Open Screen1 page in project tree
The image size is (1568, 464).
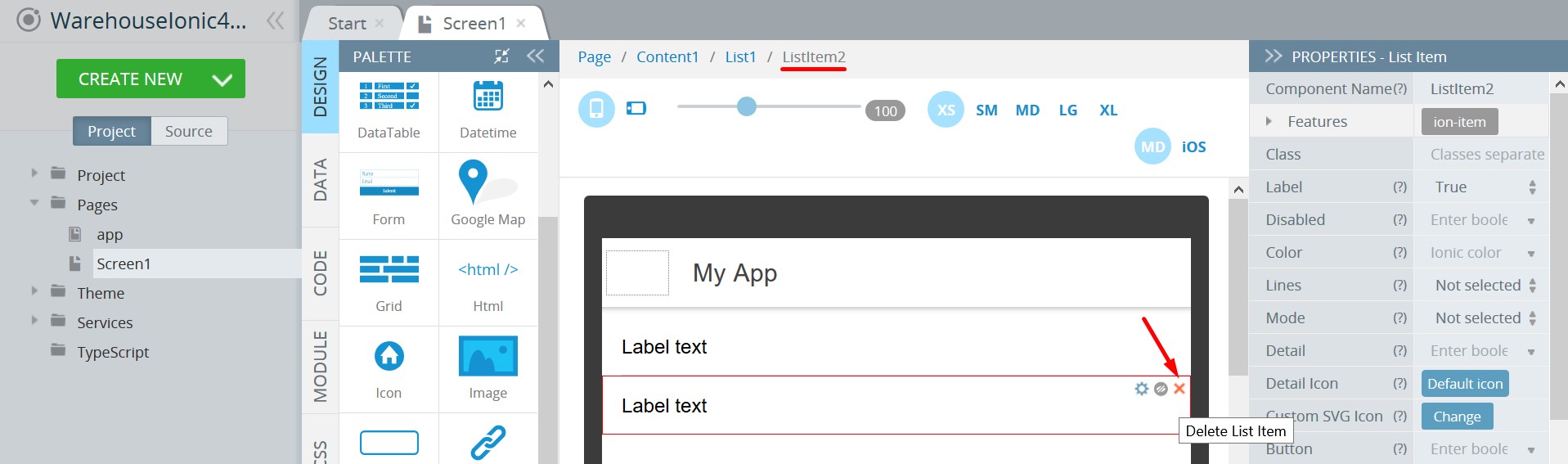click(x=124, y=264)
